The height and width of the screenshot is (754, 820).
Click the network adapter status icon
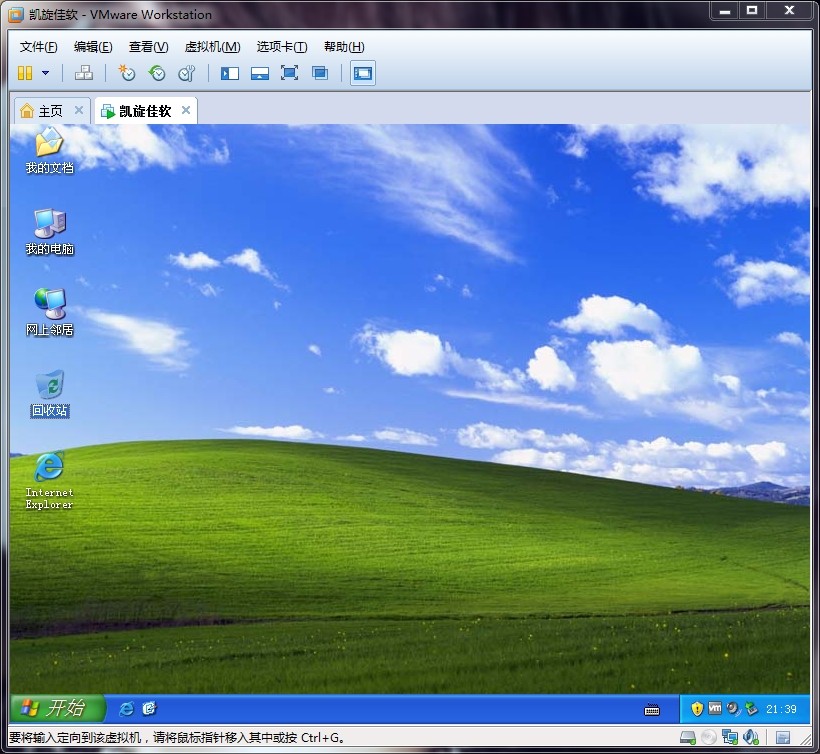click(730, 737)
